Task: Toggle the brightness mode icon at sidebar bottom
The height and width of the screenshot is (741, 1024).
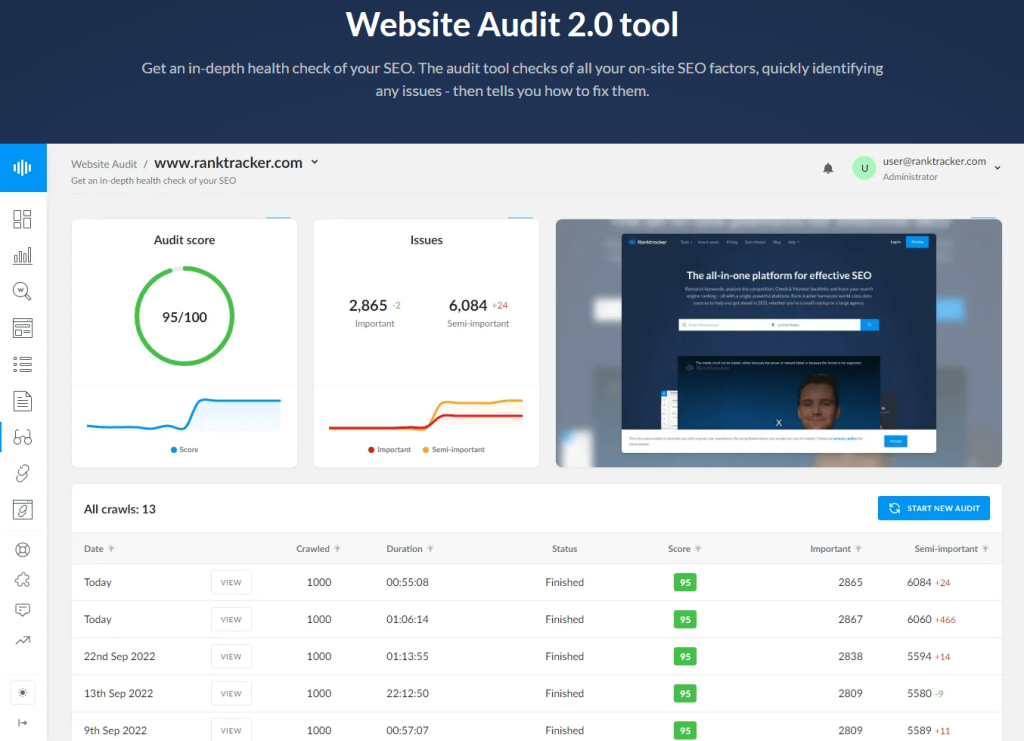Action: [x=23, y=692]
